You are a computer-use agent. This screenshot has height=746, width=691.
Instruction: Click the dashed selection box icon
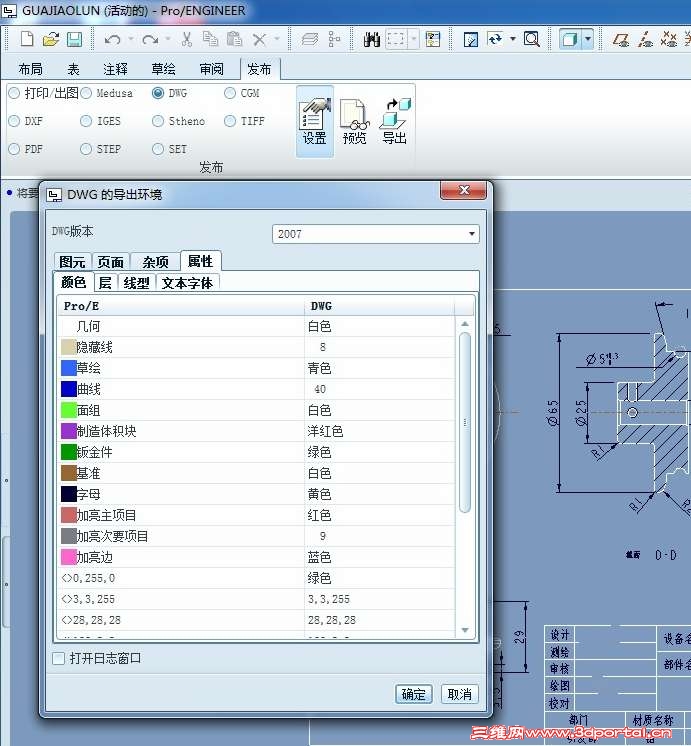395,39
